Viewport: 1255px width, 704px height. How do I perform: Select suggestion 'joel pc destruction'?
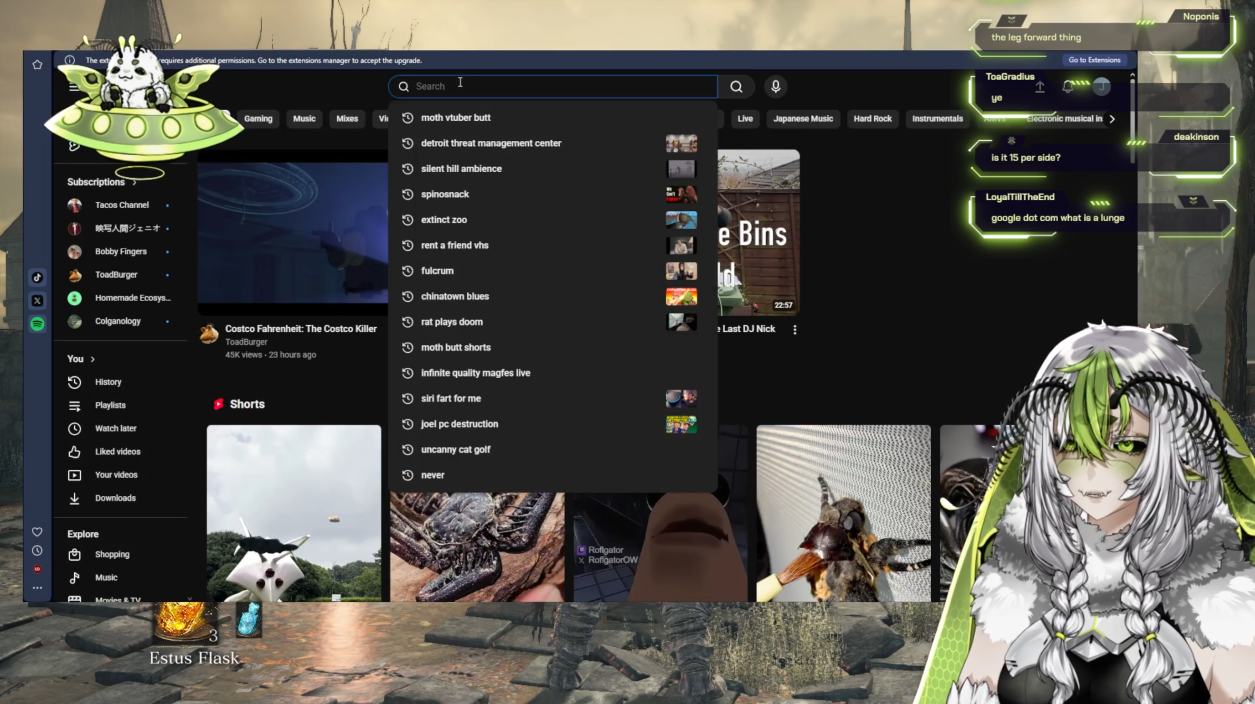pyautogui.click(x=553, y=424)
